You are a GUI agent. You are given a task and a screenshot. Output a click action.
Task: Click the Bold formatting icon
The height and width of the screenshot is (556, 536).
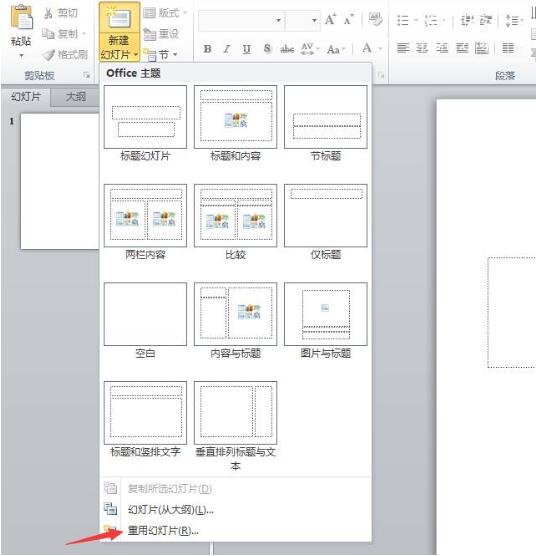tap(208, 49)
